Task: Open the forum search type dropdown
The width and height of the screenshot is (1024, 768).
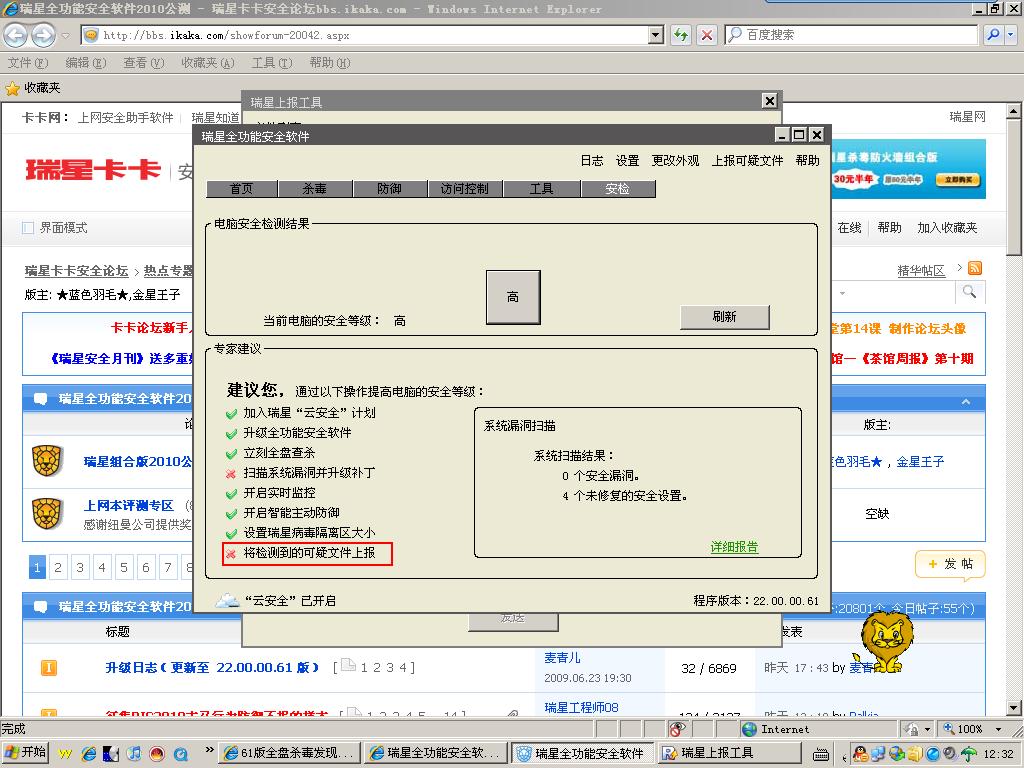Action: point(842,293)
